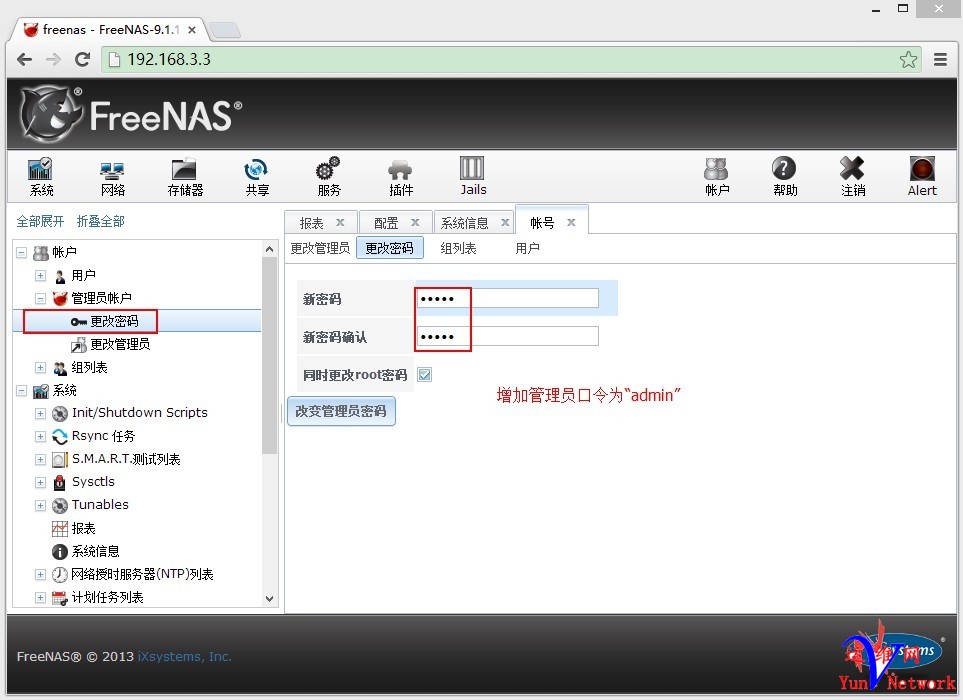Click the 注销 logout icon
Image resolution: width=963 pixels, height=700 pixels.
point(853,176)
